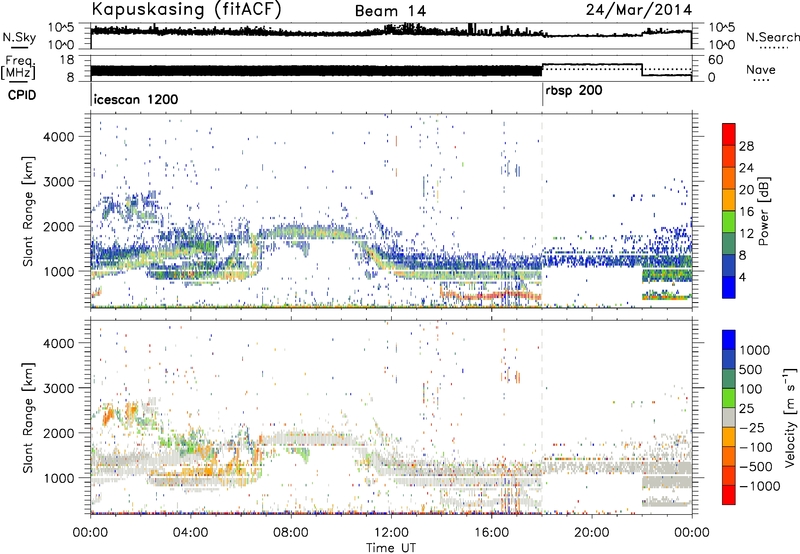Click the 'Freq. [MHz]' axis label
Viewport: 800px width, 554px height.
coord(18,68)
